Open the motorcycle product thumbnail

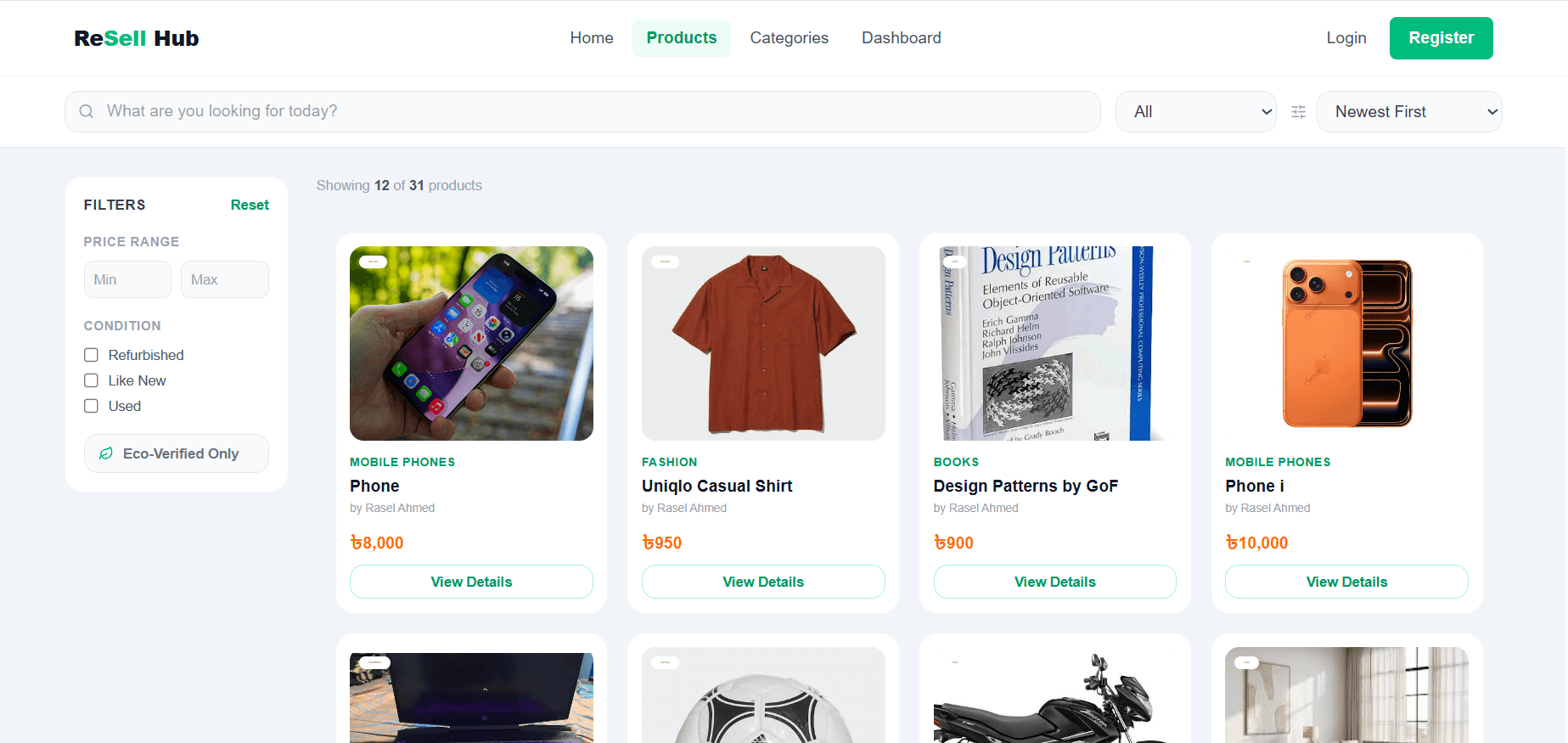[1055, 696]
